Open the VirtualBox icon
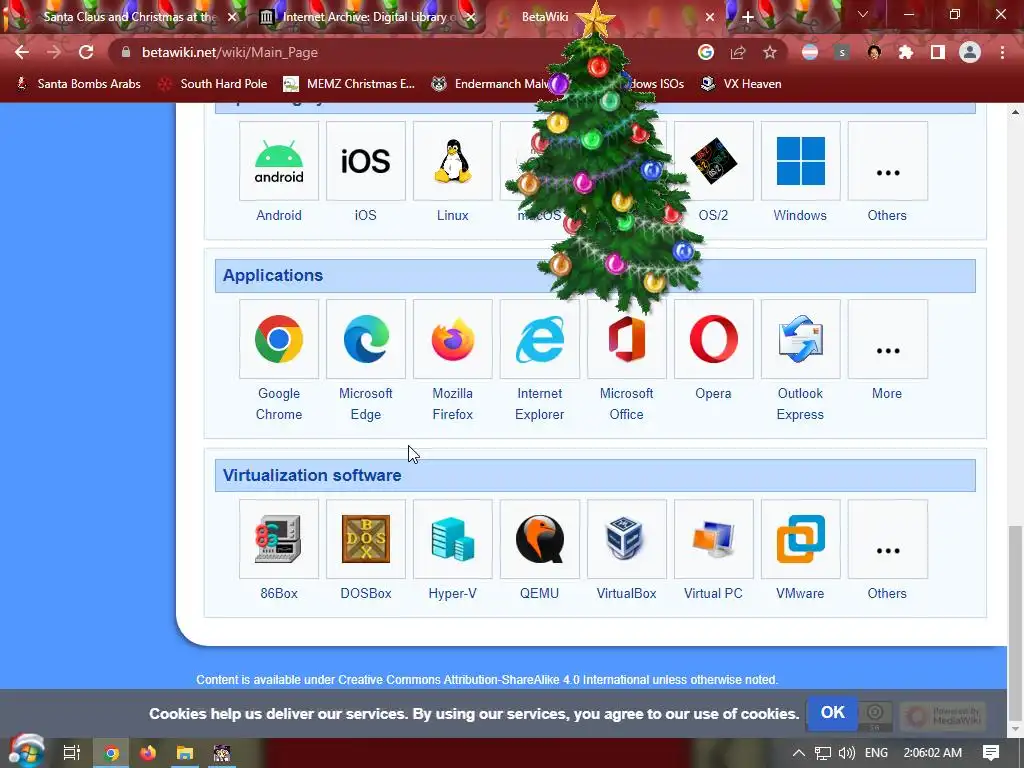Image resolution: width=1024 pixels, height=768 pixels. tap(626, 539)
